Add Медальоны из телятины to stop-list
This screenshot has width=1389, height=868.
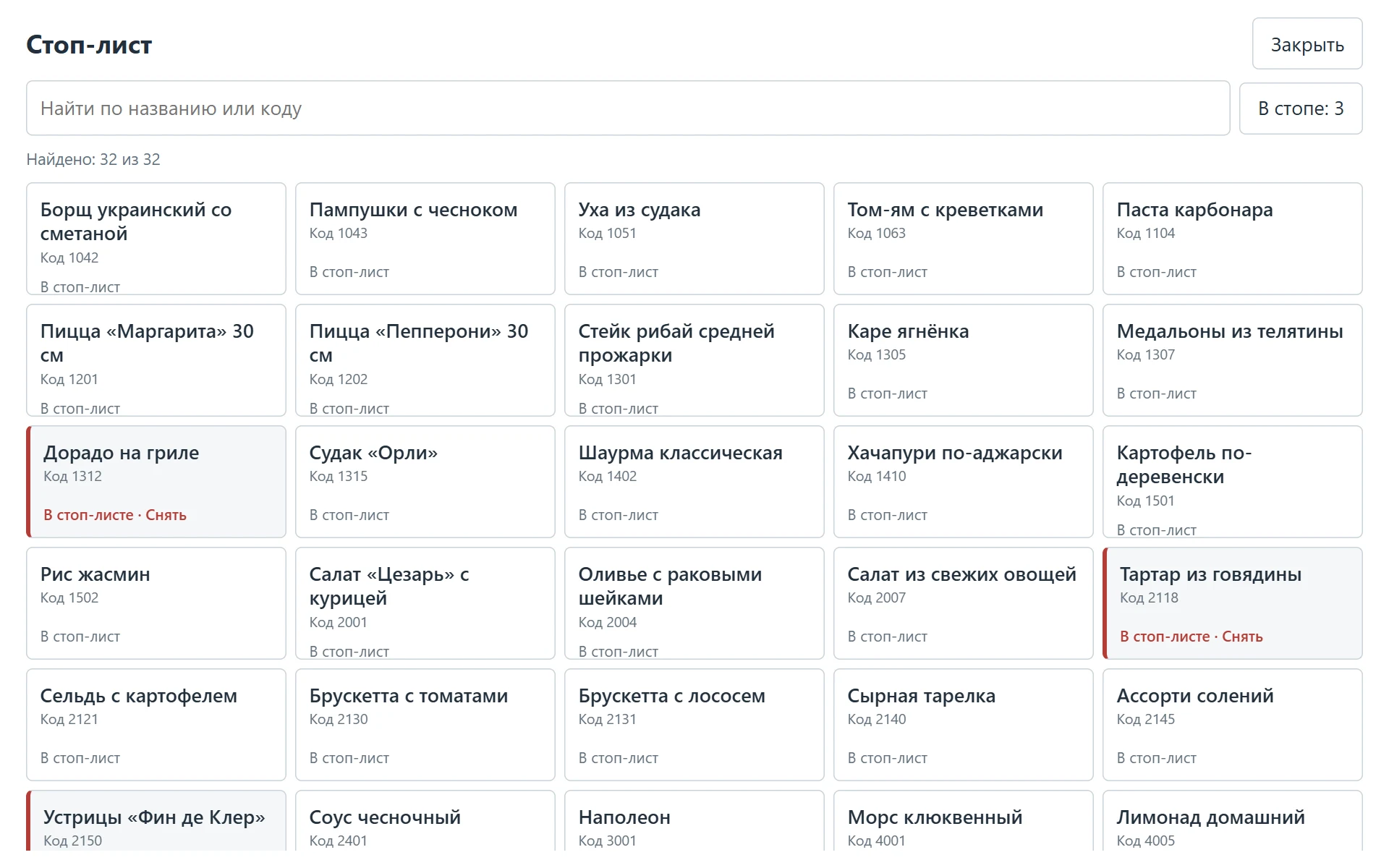1233,360
